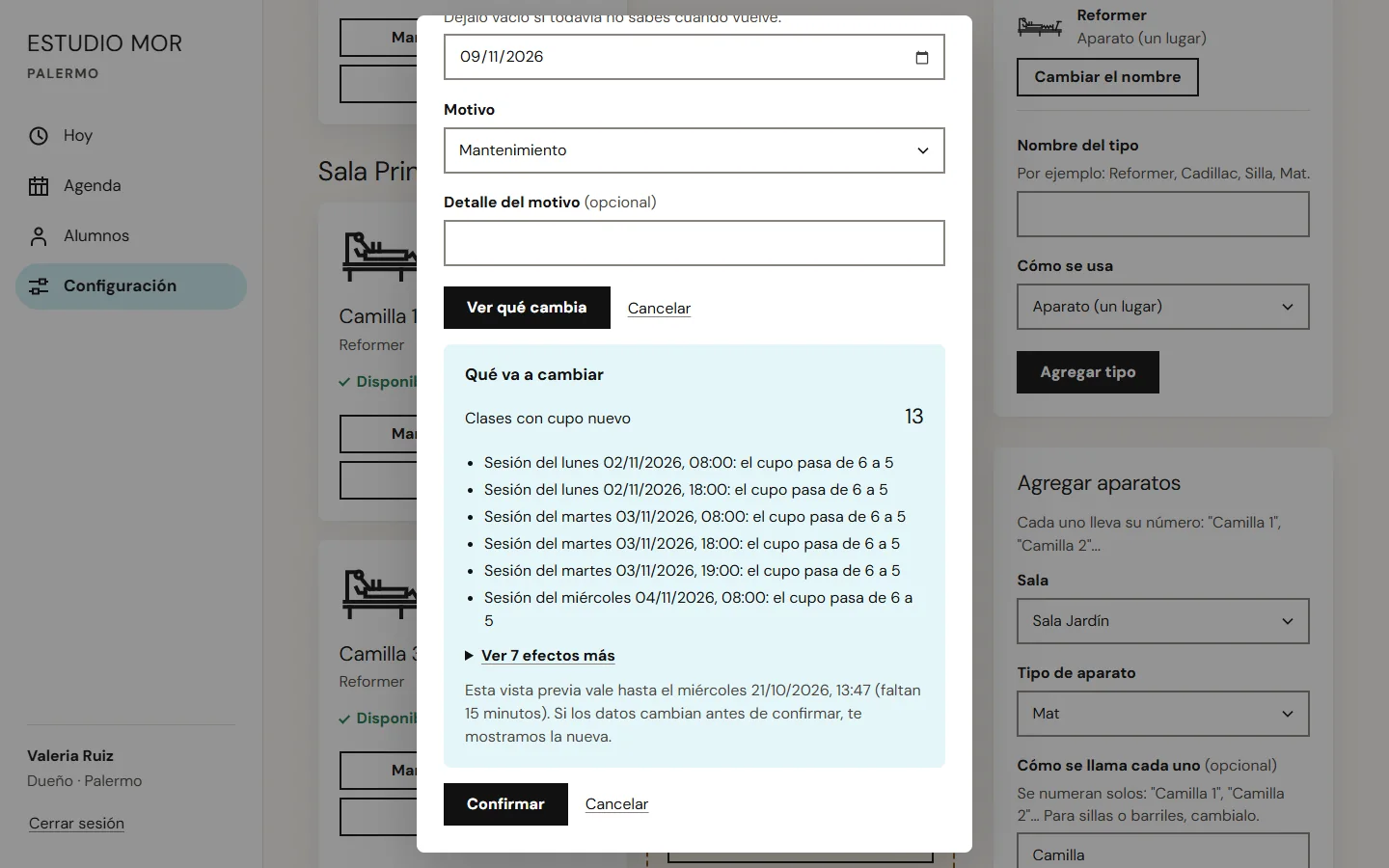Click the Agregar tipo button
This screenshot has width=1389, height=868.
pyautogui.click(x=1088, y=372)
